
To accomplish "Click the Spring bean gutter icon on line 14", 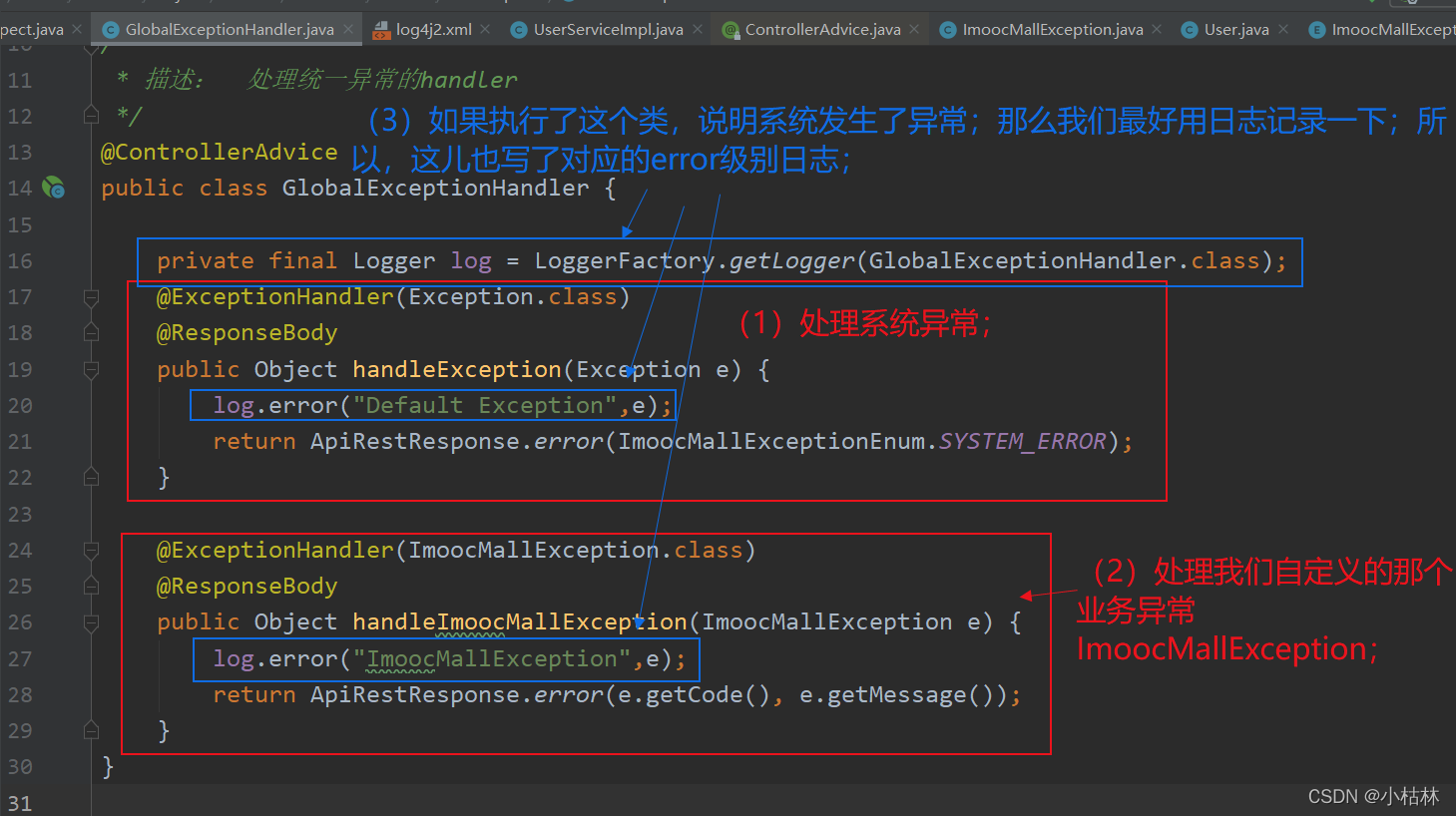I will point(55,187).
